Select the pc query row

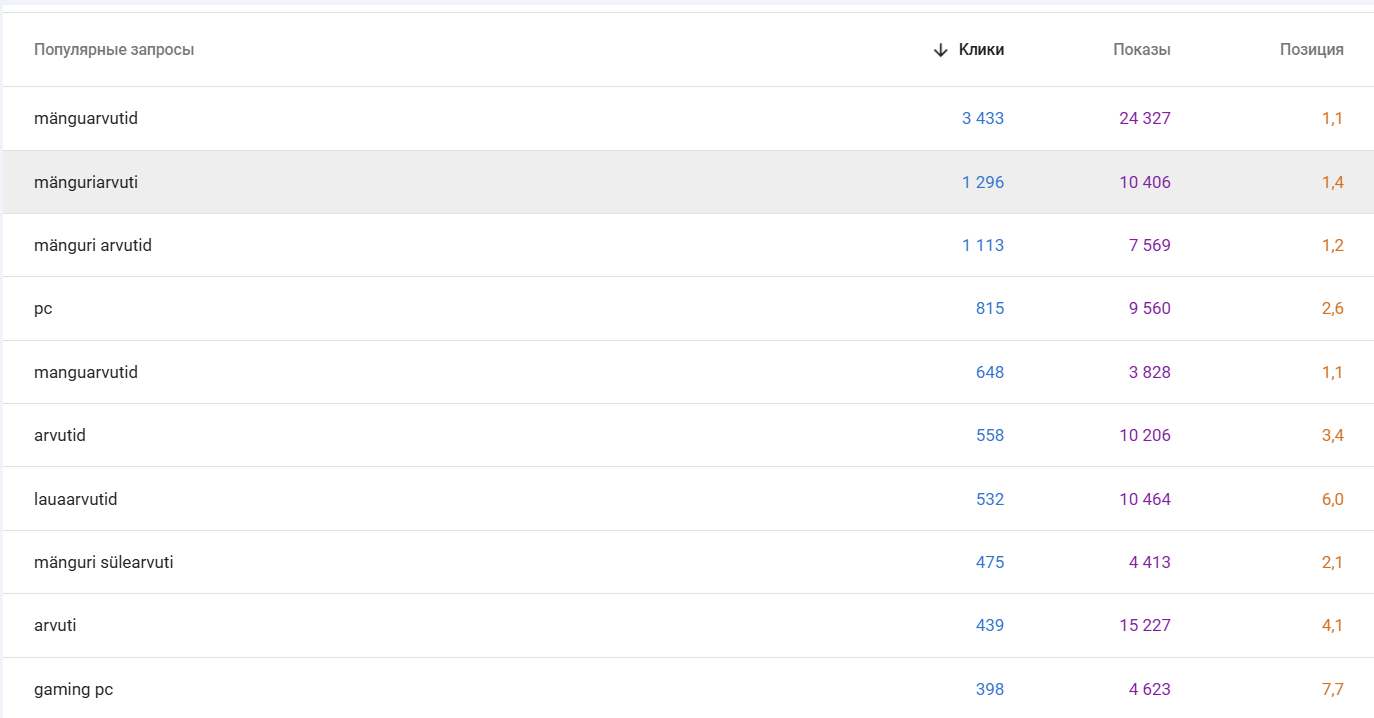43,309
